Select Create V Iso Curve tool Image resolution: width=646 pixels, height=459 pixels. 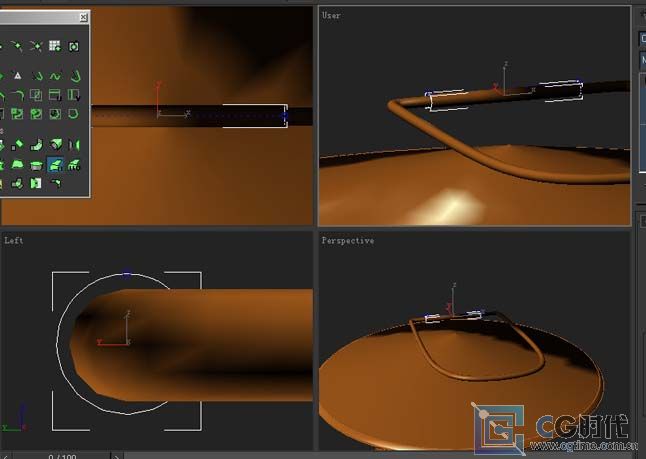[x=74, y=95]
